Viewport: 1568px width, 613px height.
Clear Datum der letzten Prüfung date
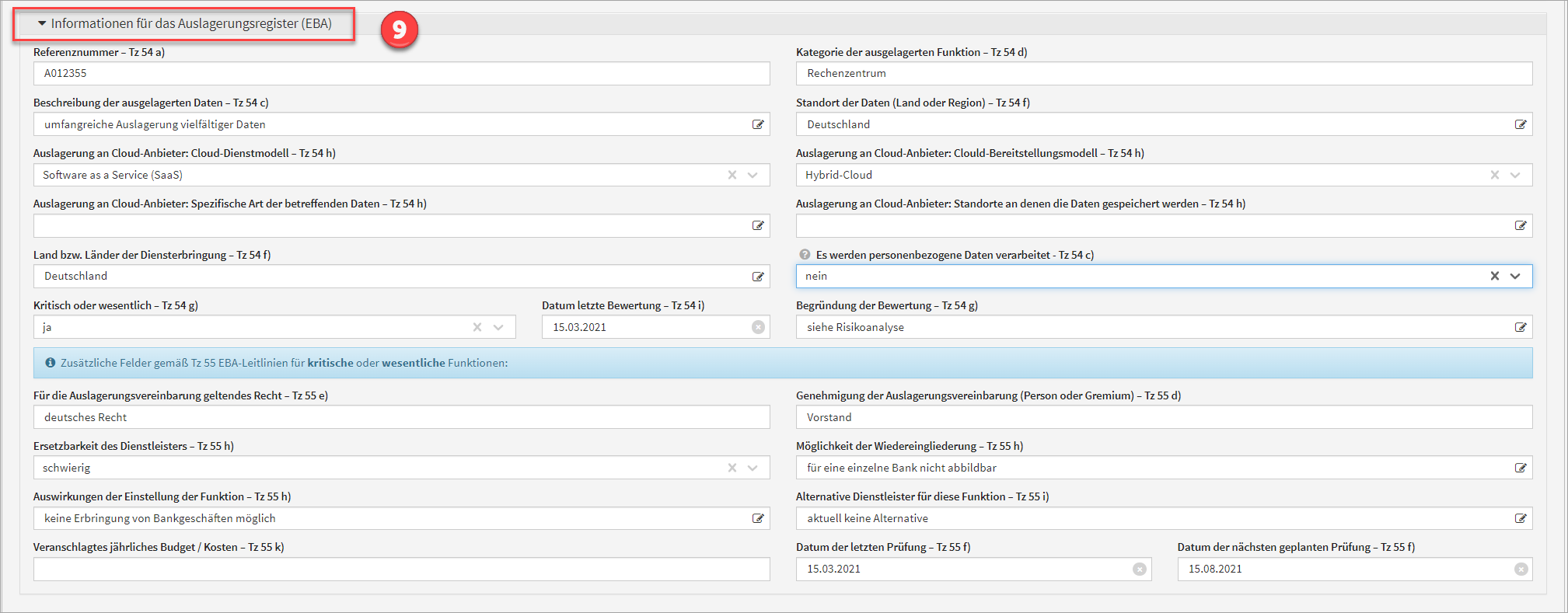click(x=1140, y=569)
